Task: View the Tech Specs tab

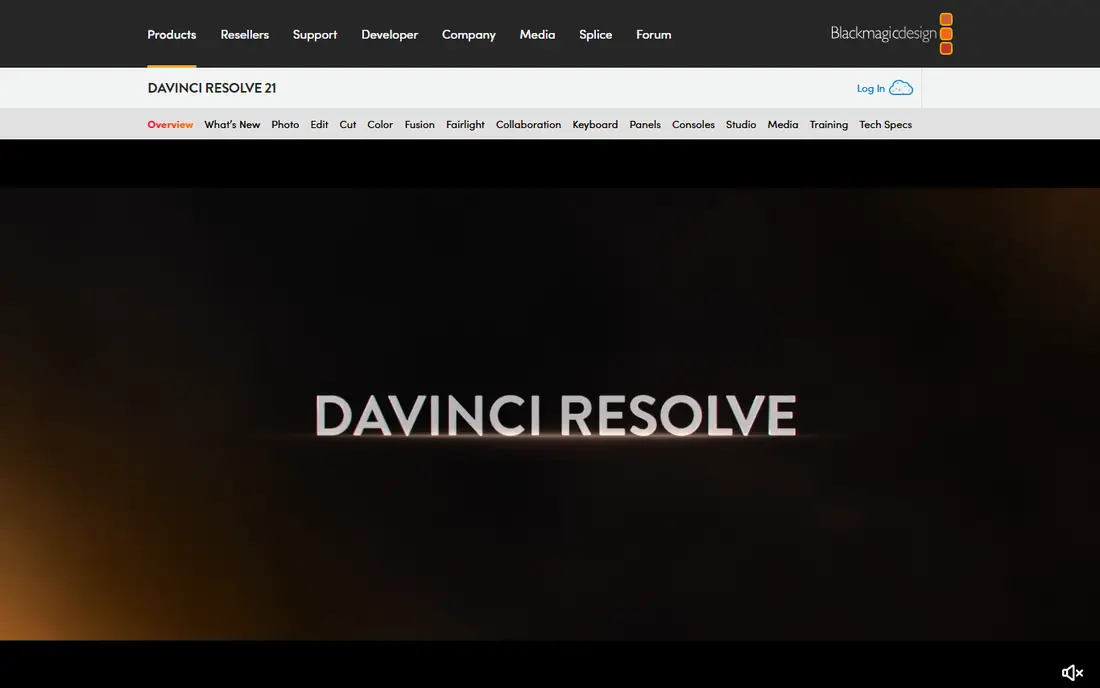Action: pos(885,124)
